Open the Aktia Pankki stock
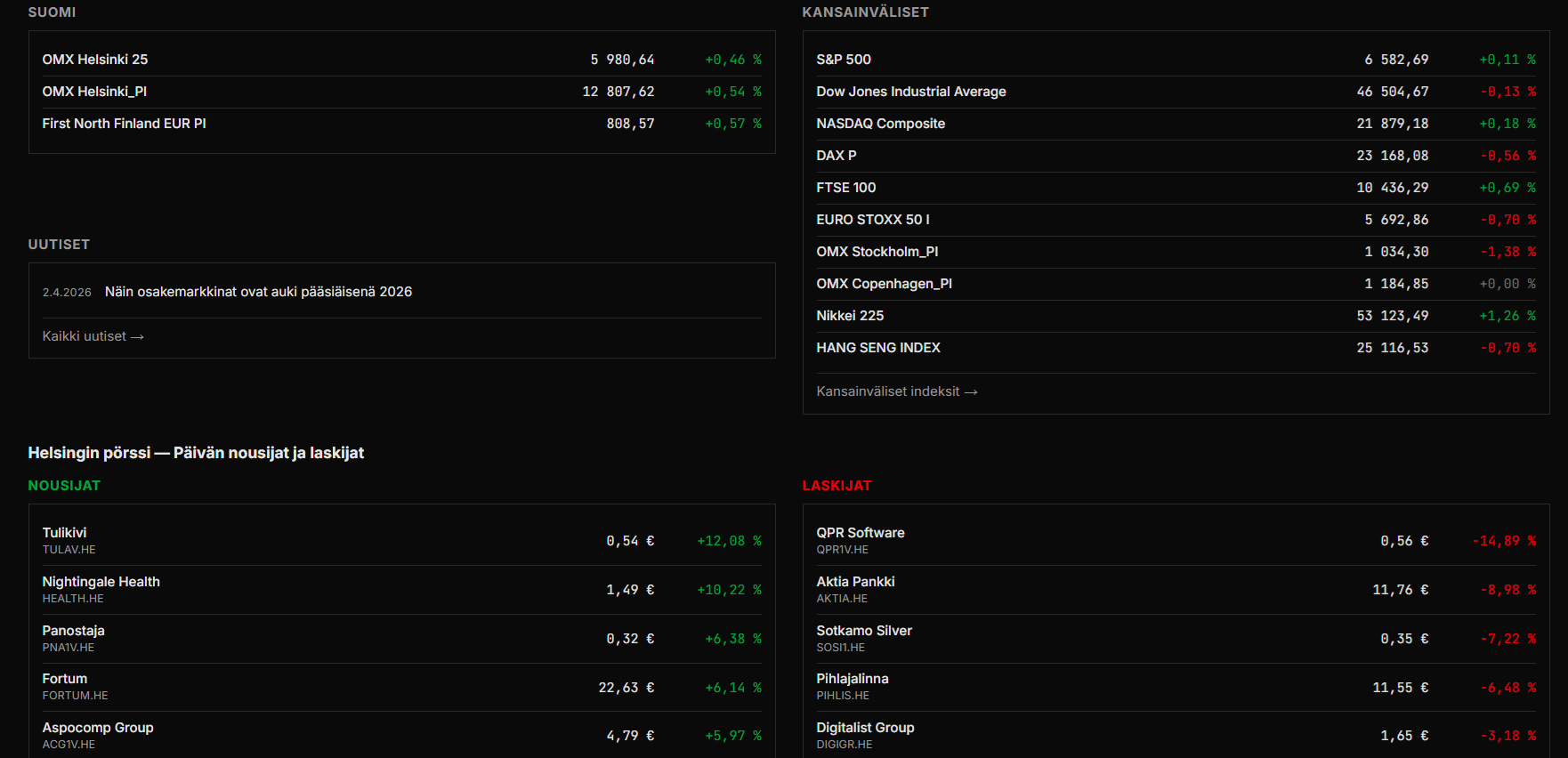Screen dimensions: 1568x758 pos(856,582)
